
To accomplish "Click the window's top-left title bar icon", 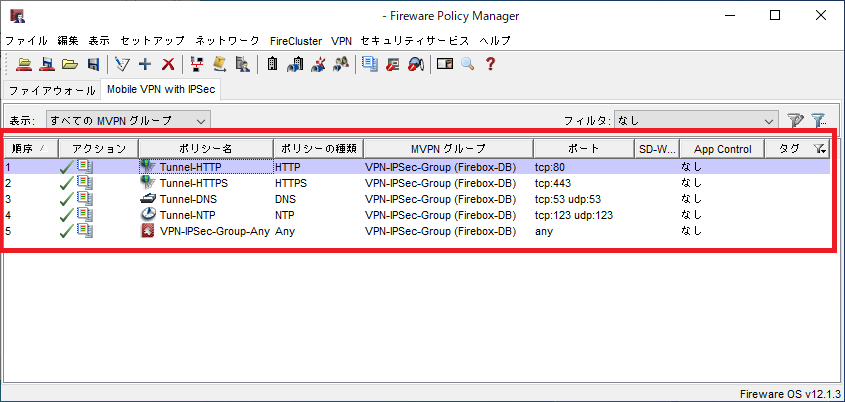I will pos(17,16).
